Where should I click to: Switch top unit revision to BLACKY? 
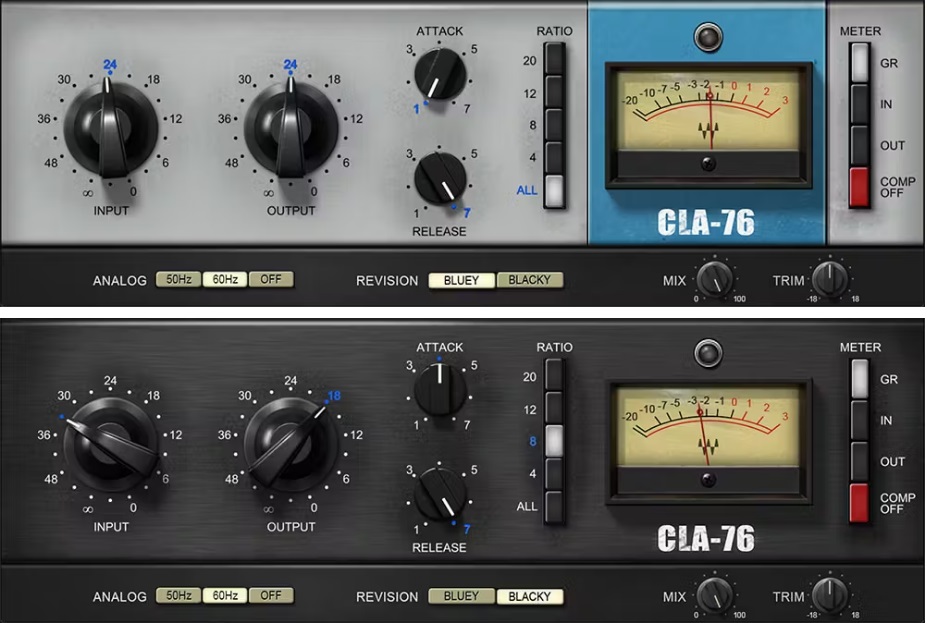click(529, 280)
